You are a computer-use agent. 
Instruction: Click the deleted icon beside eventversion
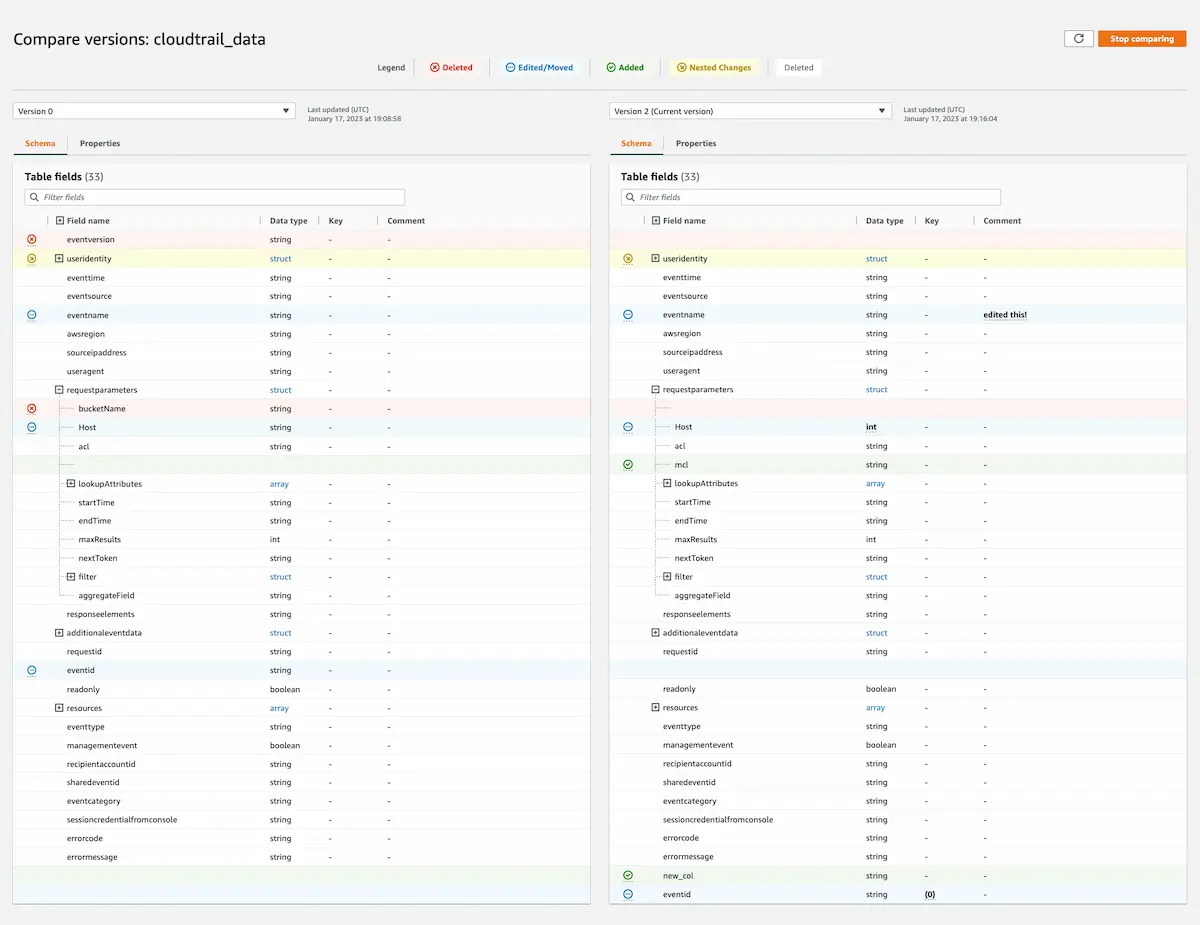29,239
